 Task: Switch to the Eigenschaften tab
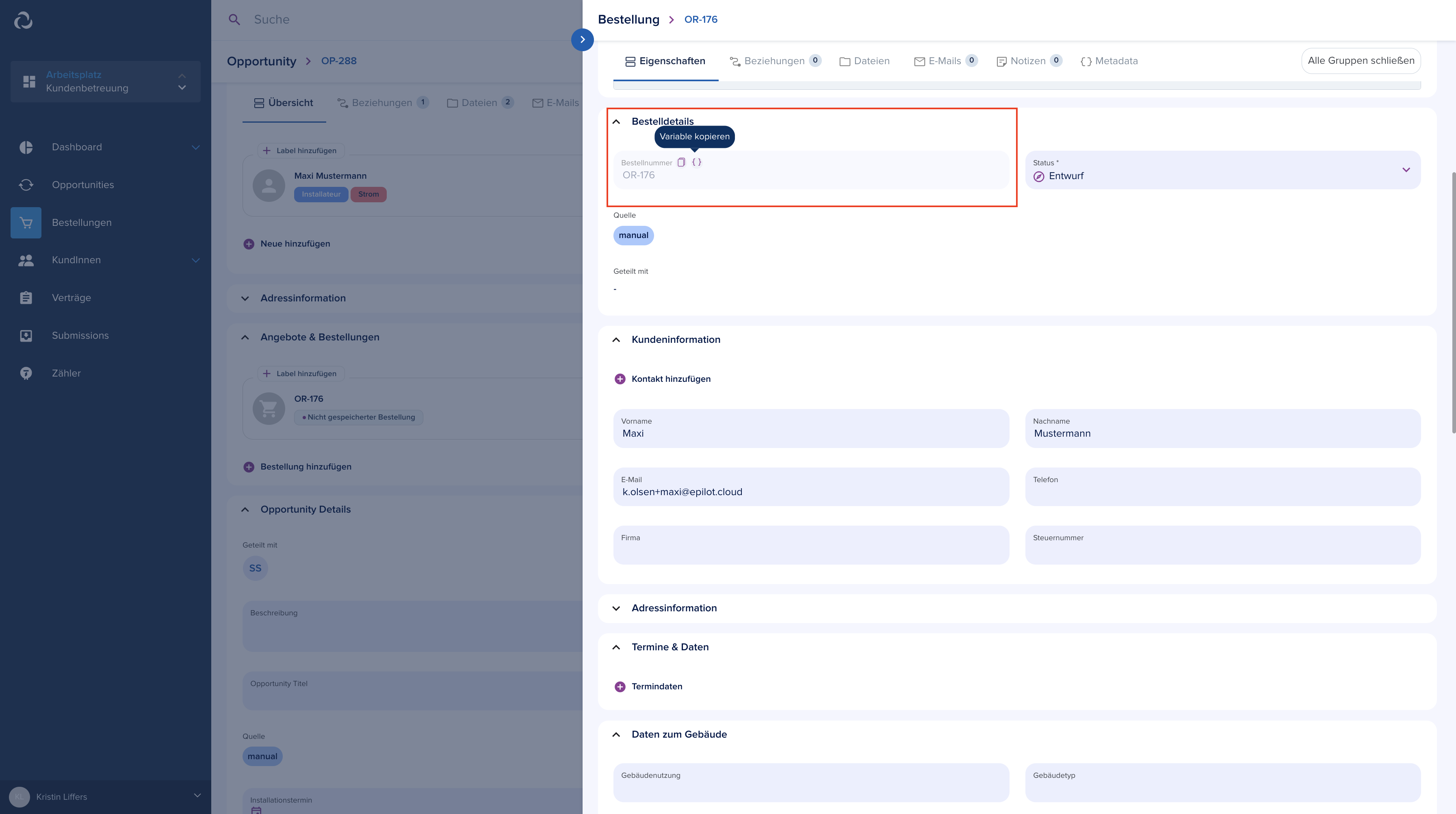click(x=665, y=61)
